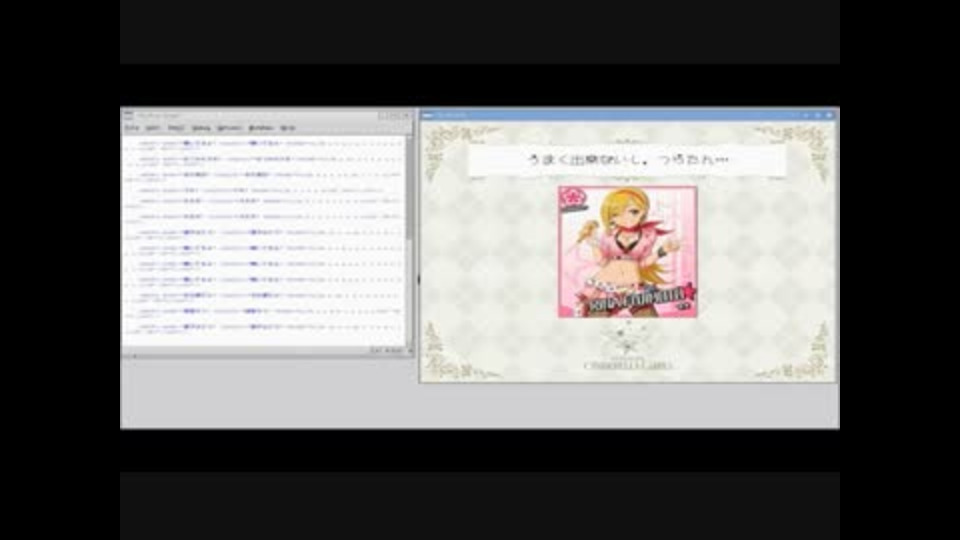Image resolution: width=960 pixels, height=540 pixels.
Task: Open the Windows menu in Python Shell
Action: pos(261,128)
